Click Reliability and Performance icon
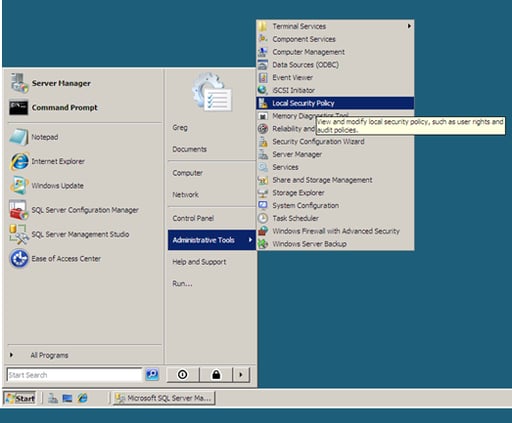The height and width of the screenshot is (423, 512). pyautogui.click(x=263, y=129)
